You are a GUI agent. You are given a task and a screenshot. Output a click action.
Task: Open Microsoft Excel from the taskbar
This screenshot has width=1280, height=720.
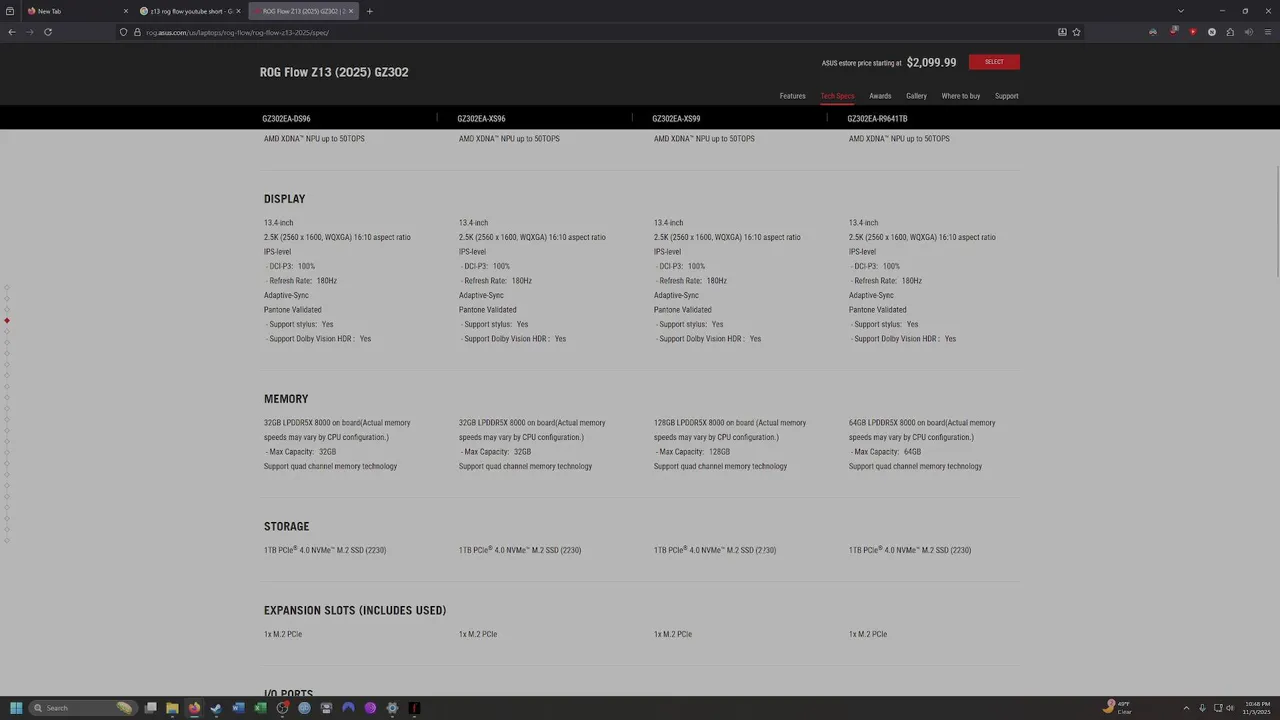coord(260,708)
